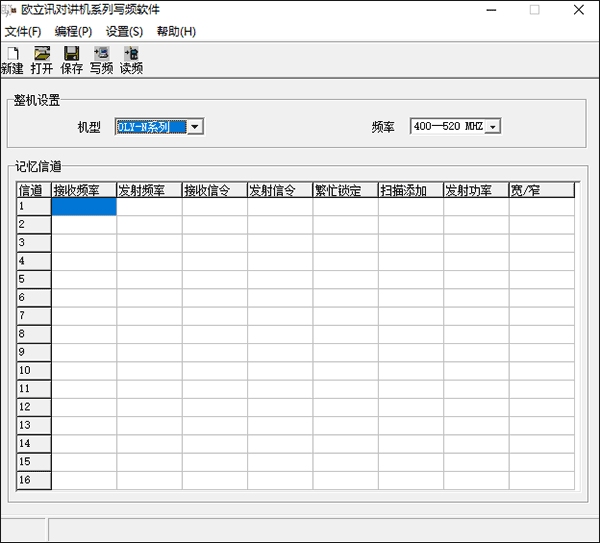Open the 编程(P) menu
The image size is (600, 543).
(73, 31)
